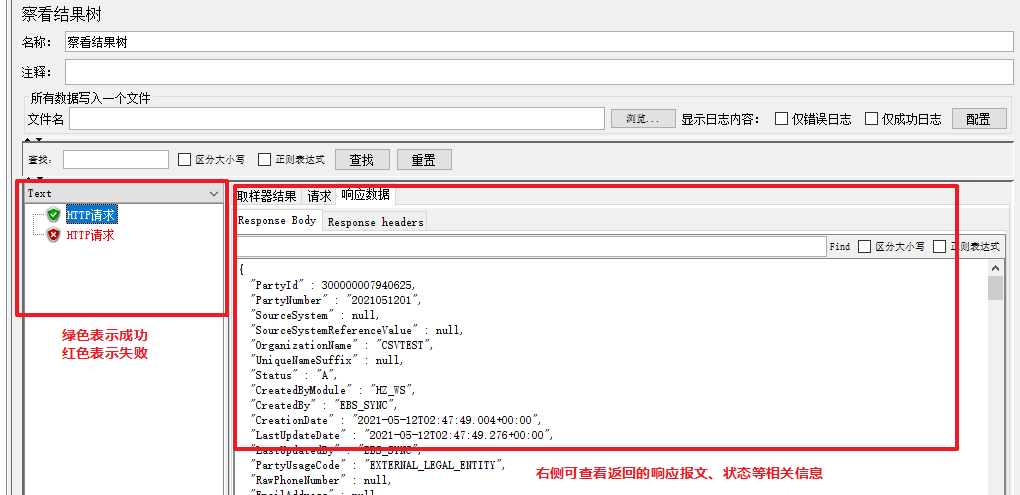Viewport: 1020px width, 495px height.
Task: Switch to the 取样器结果 tab
Action: [x=266, y=196]
